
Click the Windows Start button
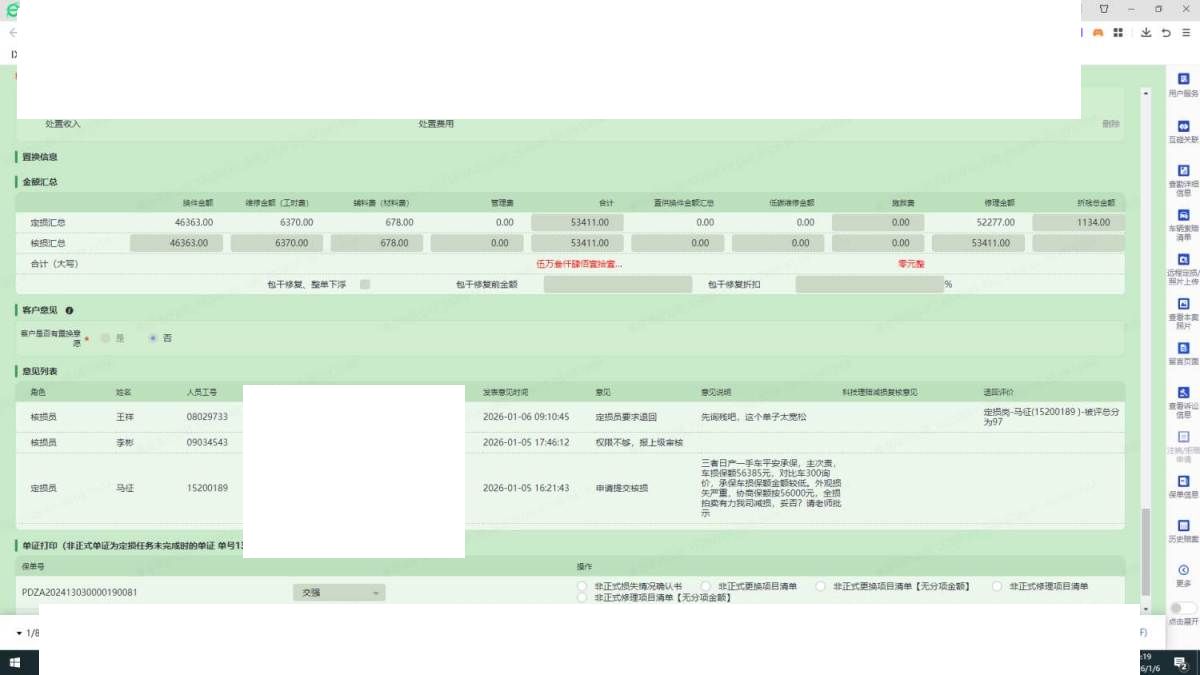[x=17, y=662]
